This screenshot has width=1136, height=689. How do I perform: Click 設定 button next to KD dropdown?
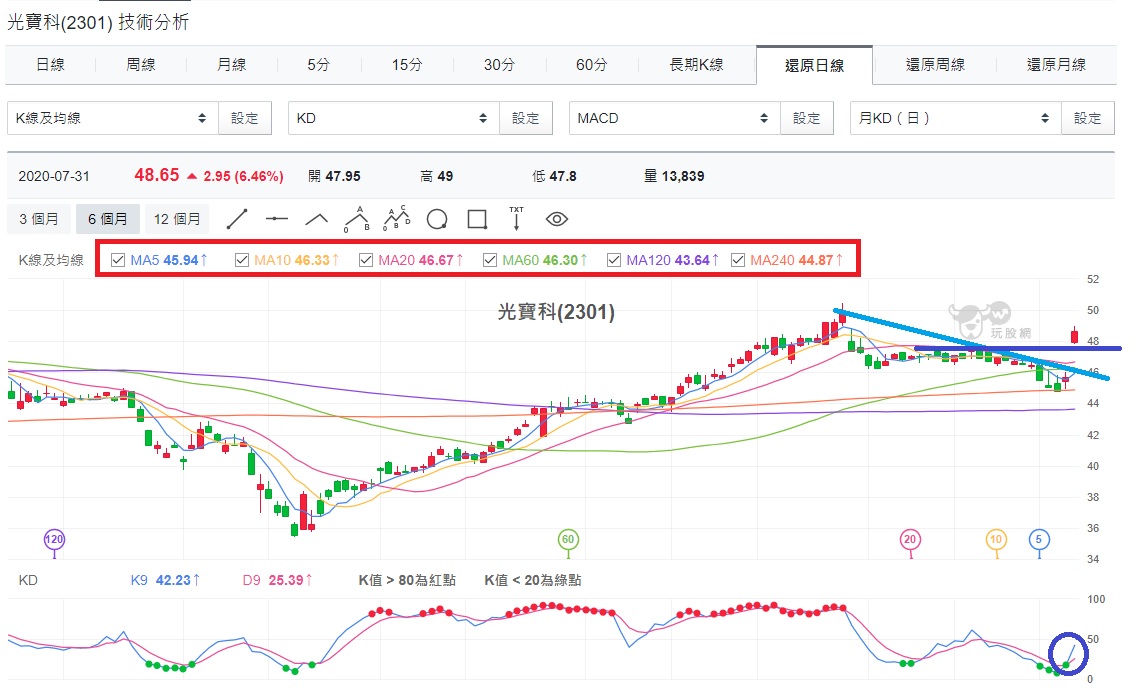pos(526,118)
